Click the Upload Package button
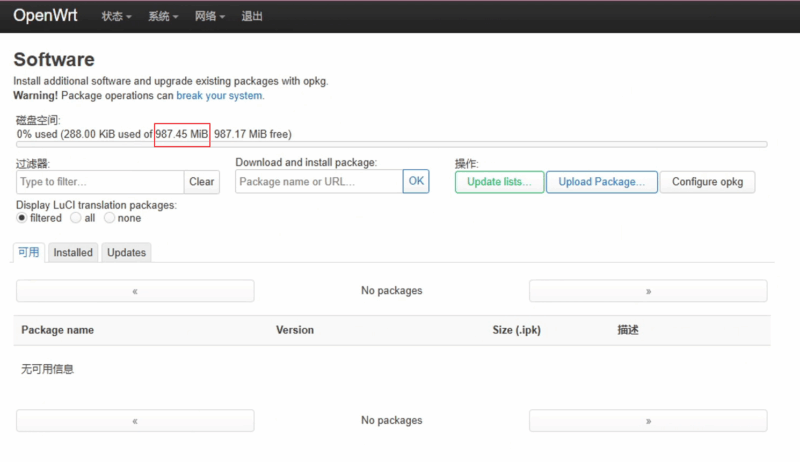Screen dimensions: 800x462 (601, 182)
